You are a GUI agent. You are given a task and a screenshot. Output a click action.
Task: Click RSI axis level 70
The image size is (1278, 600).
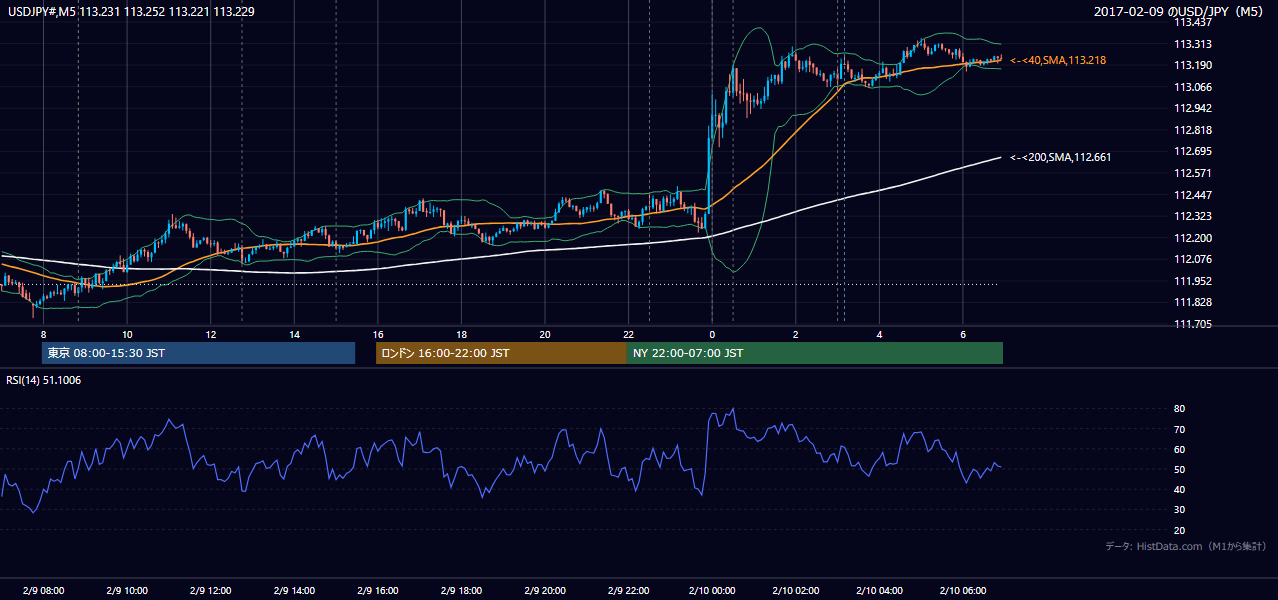pyautogui.click(x=1179, y=429)
